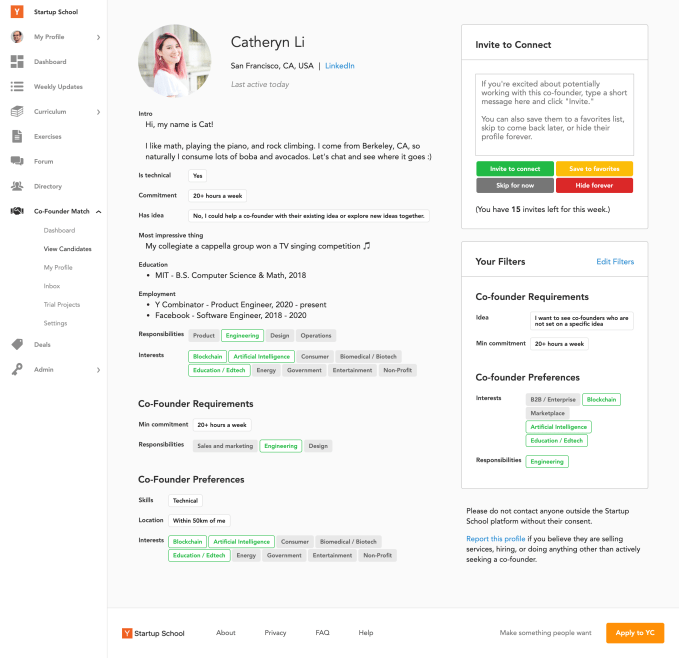
Task: Open Catheryn's LinkedIn link
Action: click(x=339, y=66)
